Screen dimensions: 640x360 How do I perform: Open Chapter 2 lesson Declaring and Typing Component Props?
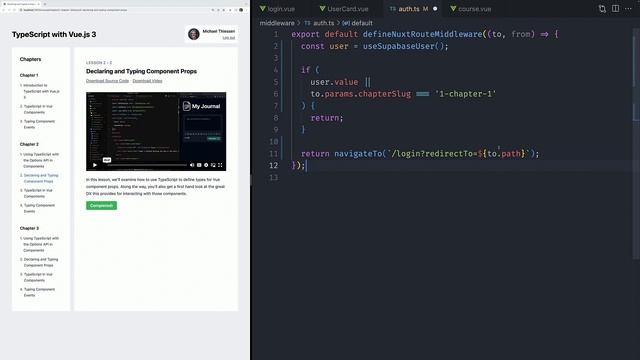(x=39, y=178)
